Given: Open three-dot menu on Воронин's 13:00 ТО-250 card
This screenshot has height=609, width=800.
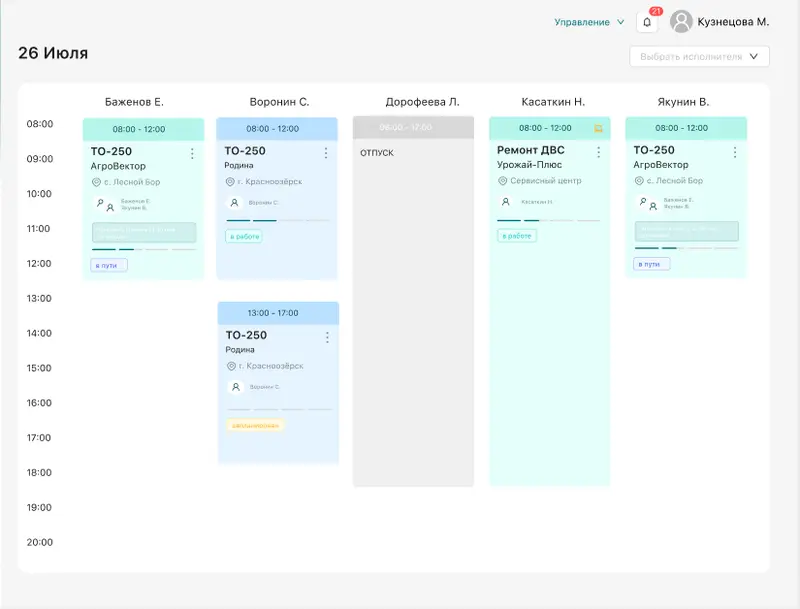Looking at the screenshot, I should [x=326, y=337].
